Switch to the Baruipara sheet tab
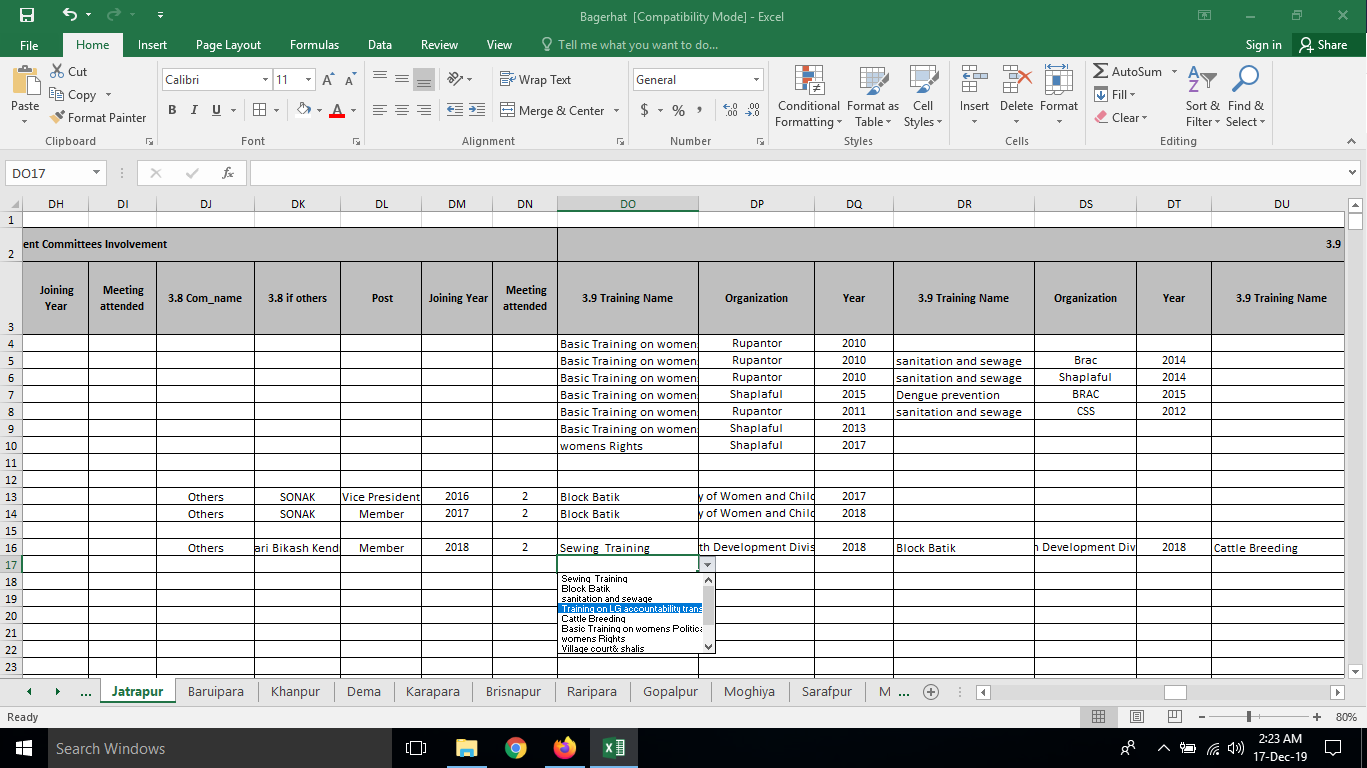The width and height of the screenshot is (1367, 768). point(215,692)
